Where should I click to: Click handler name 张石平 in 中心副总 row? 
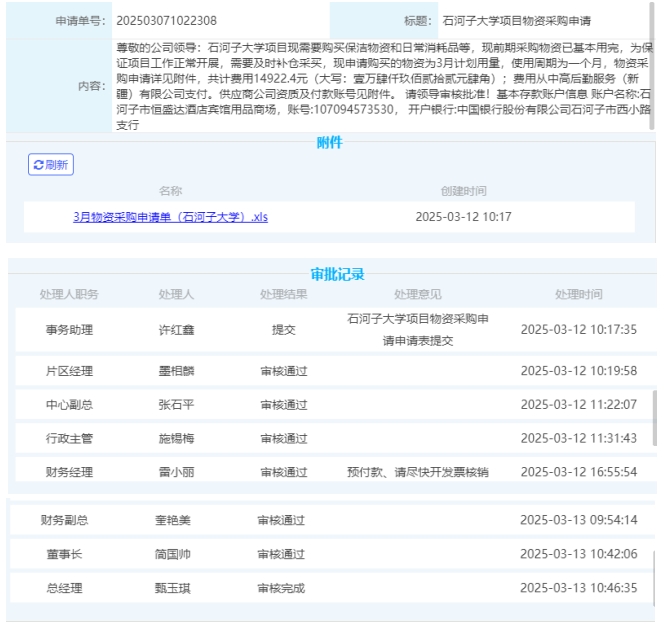coord(176,404)
